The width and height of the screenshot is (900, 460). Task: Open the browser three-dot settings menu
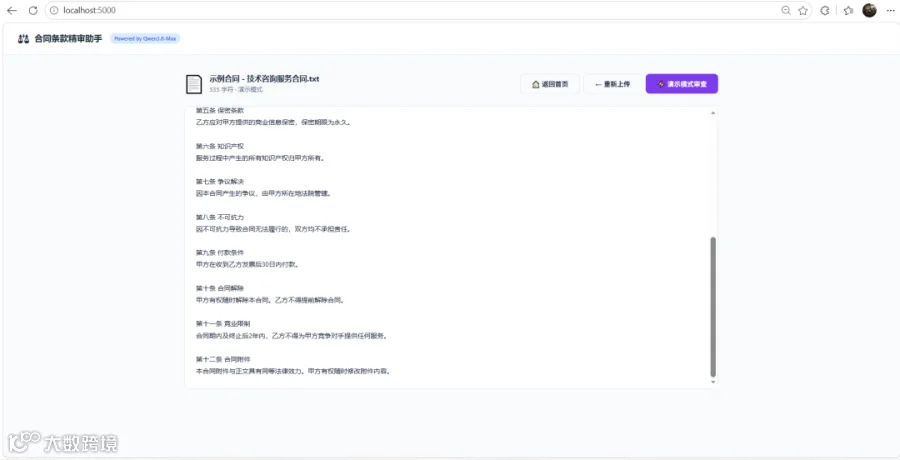890,10
